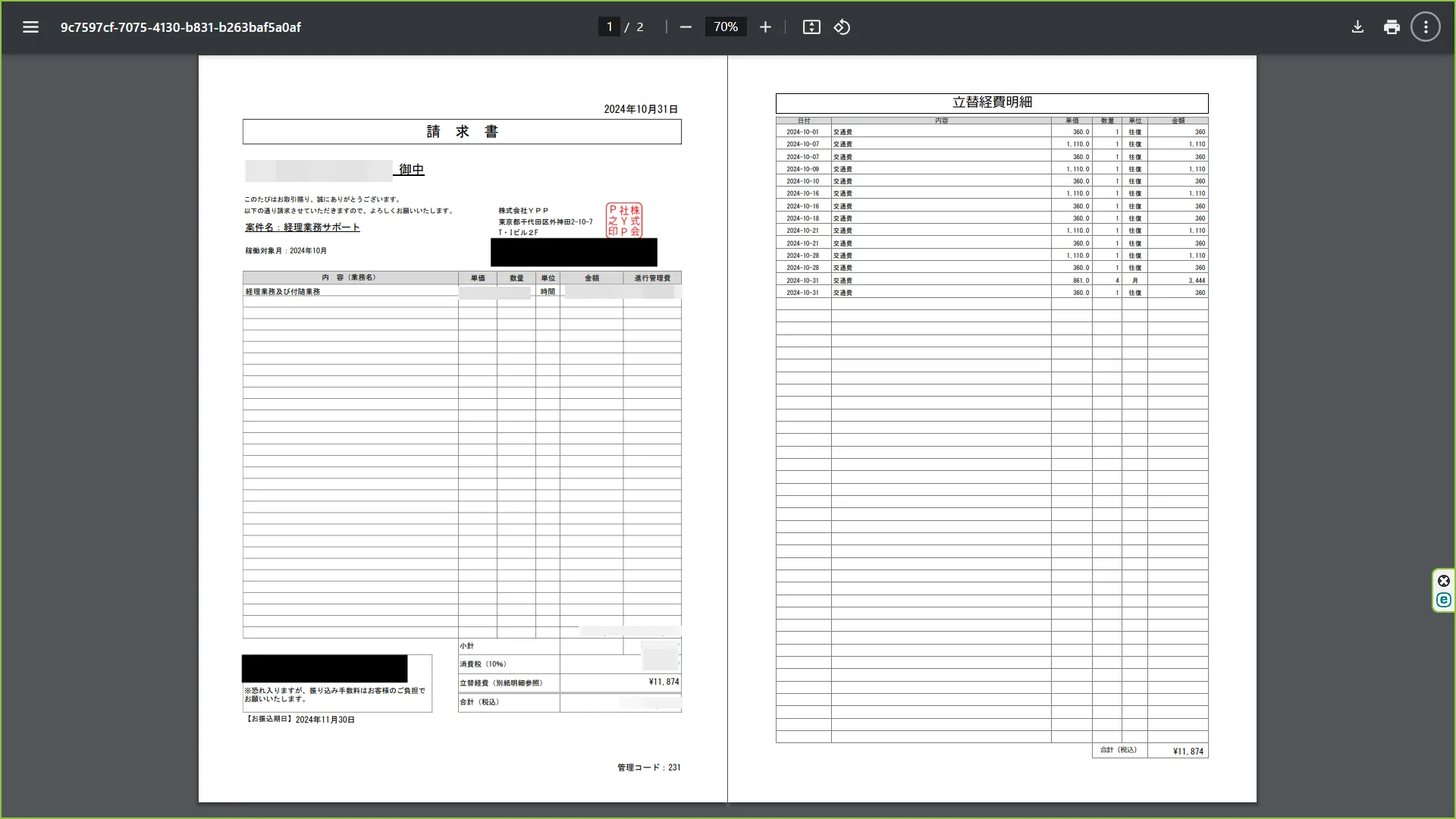Print the document
The image size is (1456, 819).
click(1392, 27)
